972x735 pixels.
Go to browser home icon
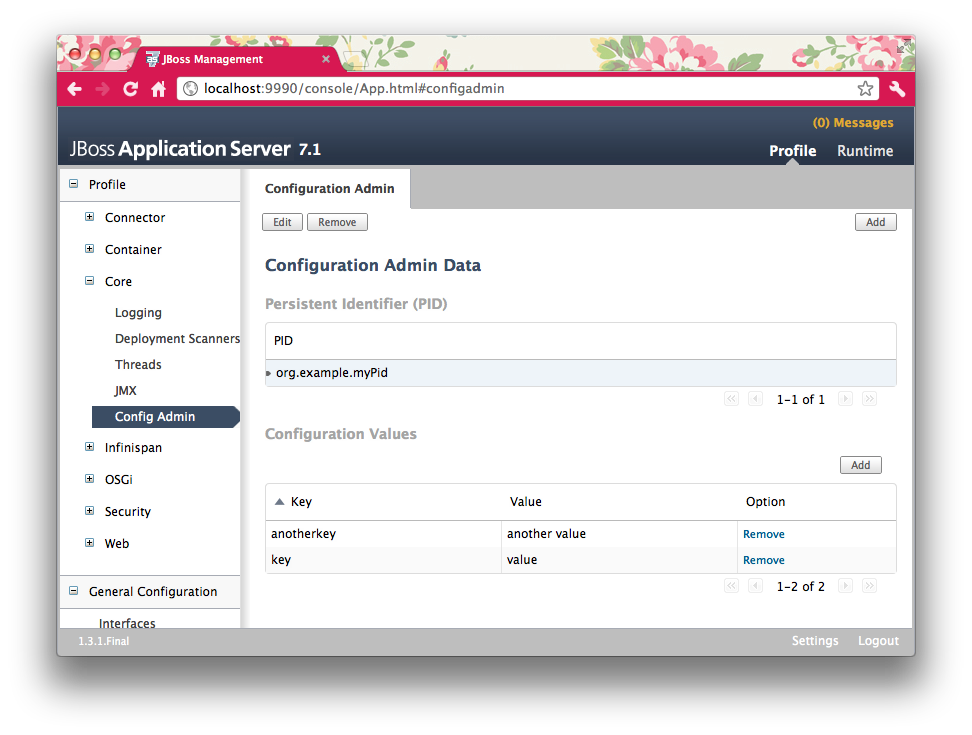coord(159,89)
